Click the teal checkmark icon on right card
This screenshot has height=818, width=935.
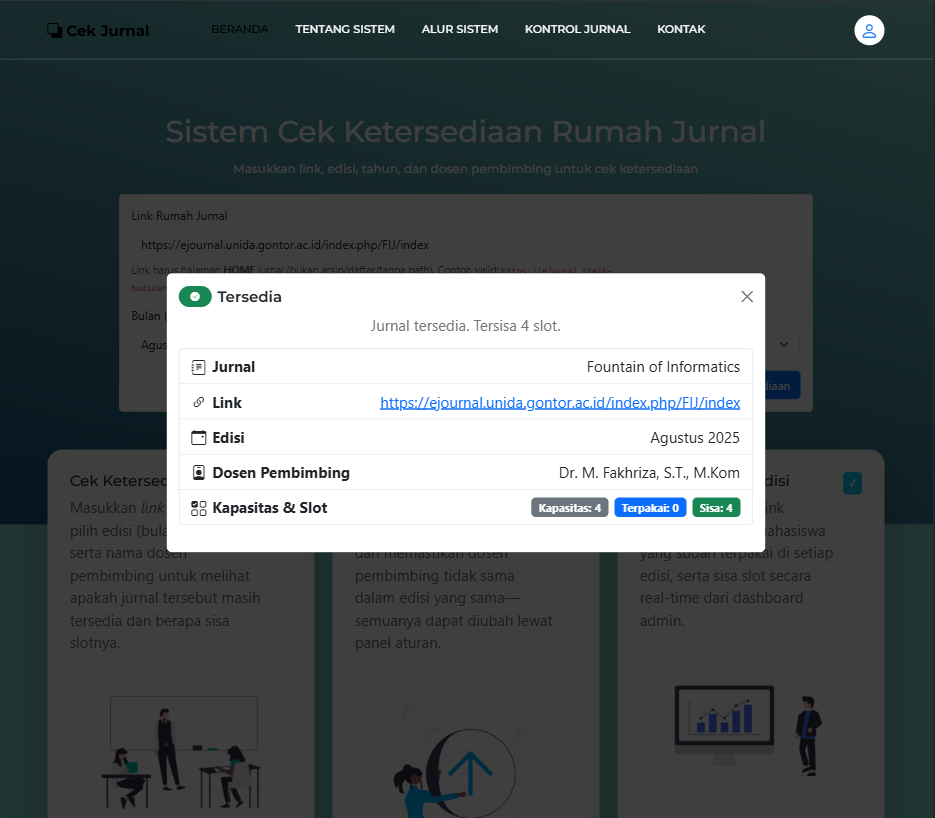tap(852, 483)
